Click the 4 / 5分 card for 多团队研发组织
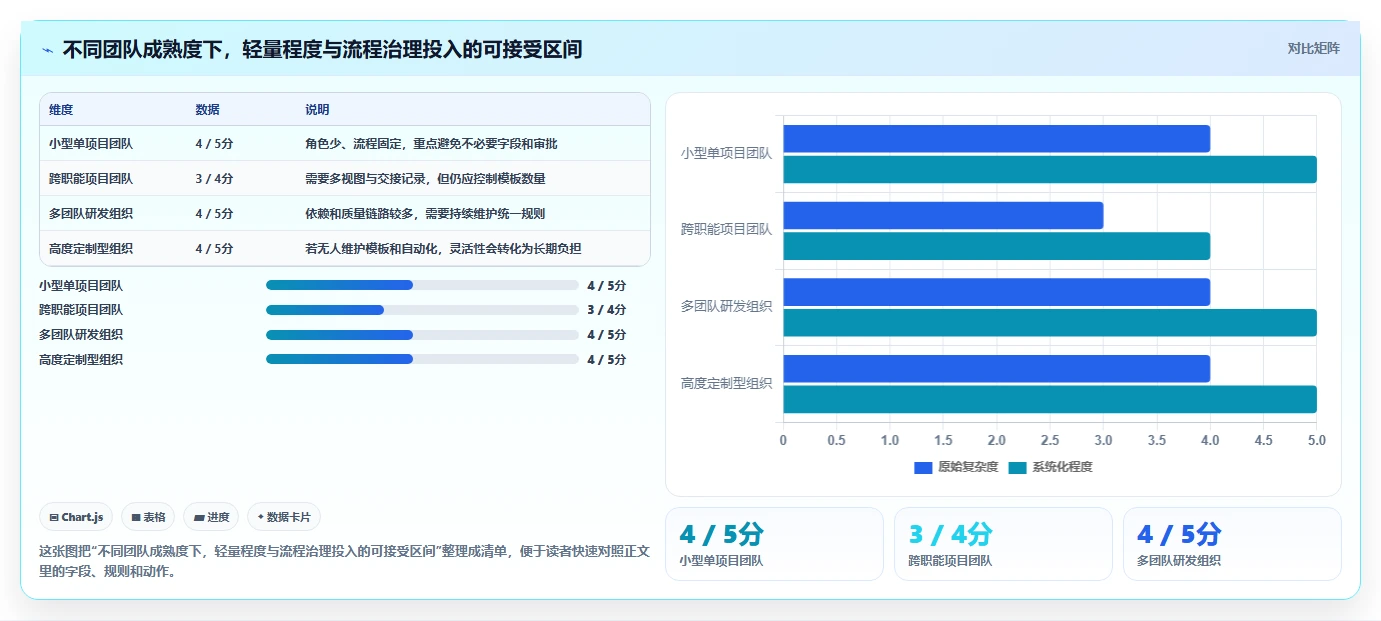This screenshot has height=621, width=1381. click(1232, 544)
